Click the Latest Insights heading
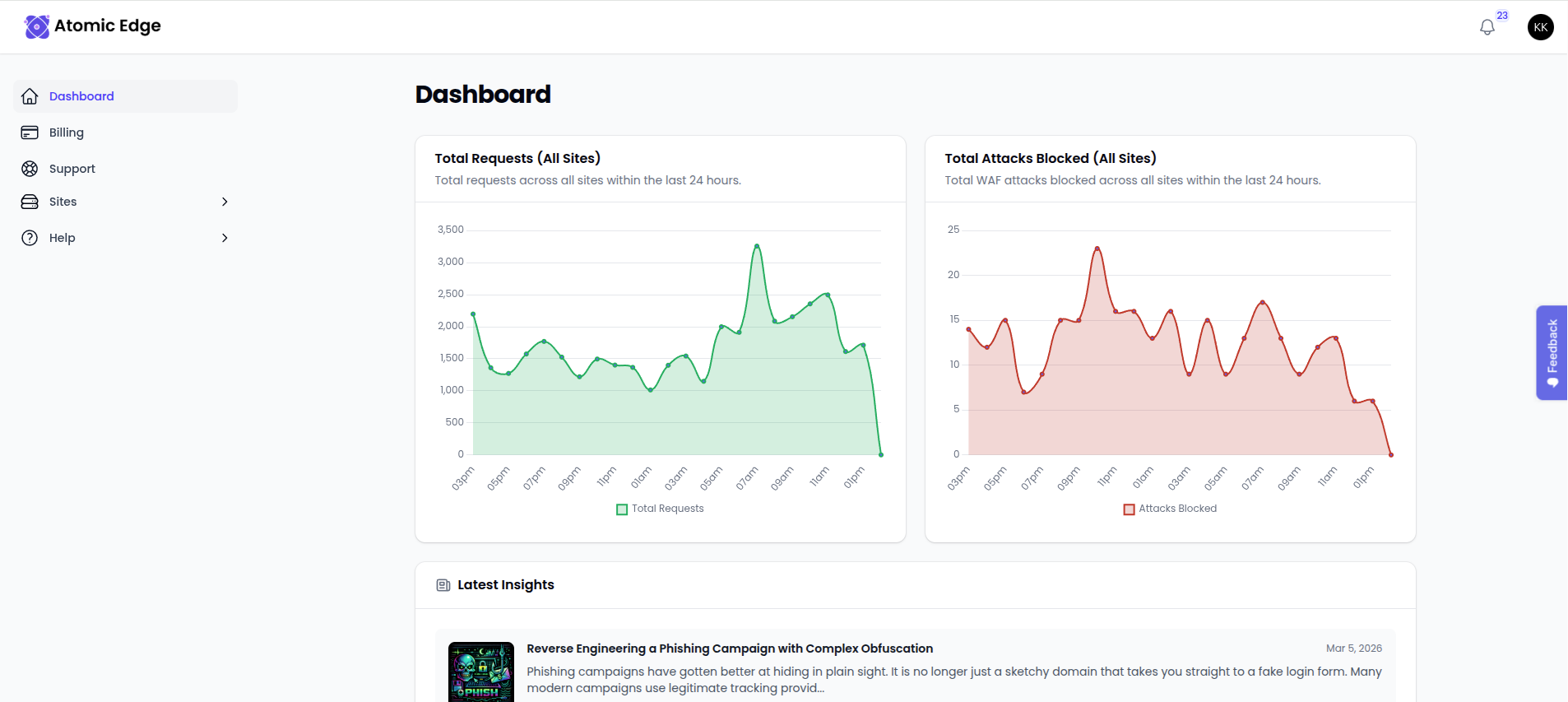1568x702 pixels. pyautogui.click(x=506, y=585)
